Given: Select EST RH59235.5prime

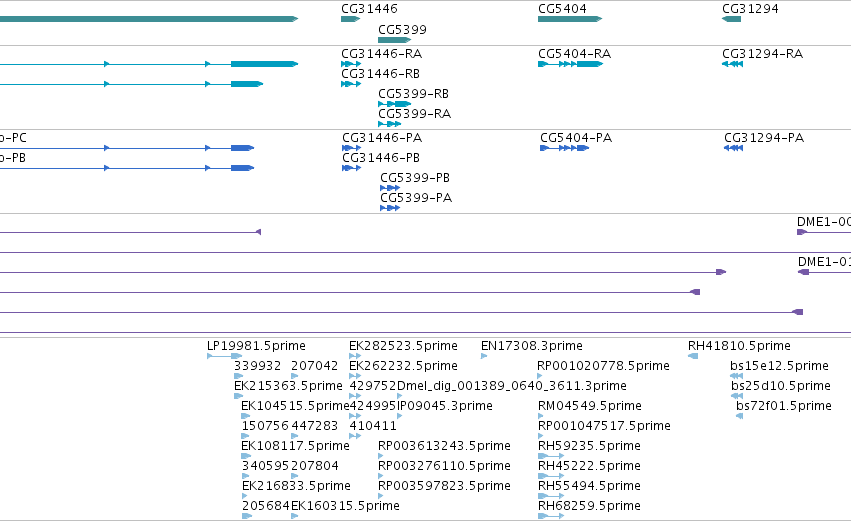Looking at the screenshot, I should click(x=589, y=447).
